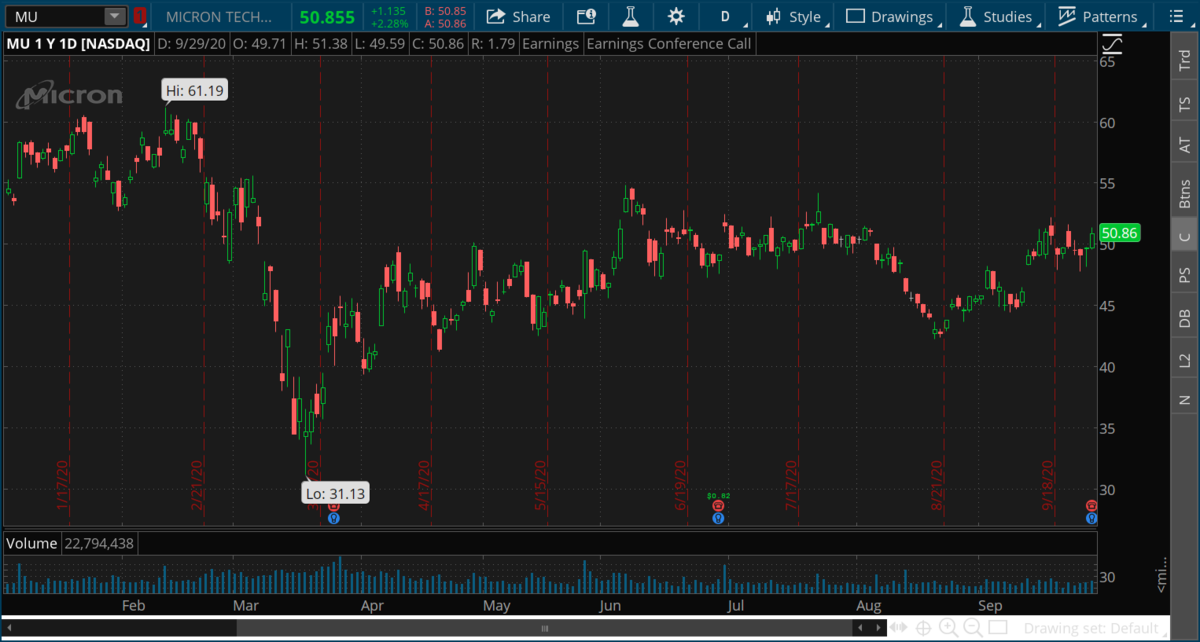Click the curve scale icon above price axis
1200x642 pixels.
(x=1111, y=43)
